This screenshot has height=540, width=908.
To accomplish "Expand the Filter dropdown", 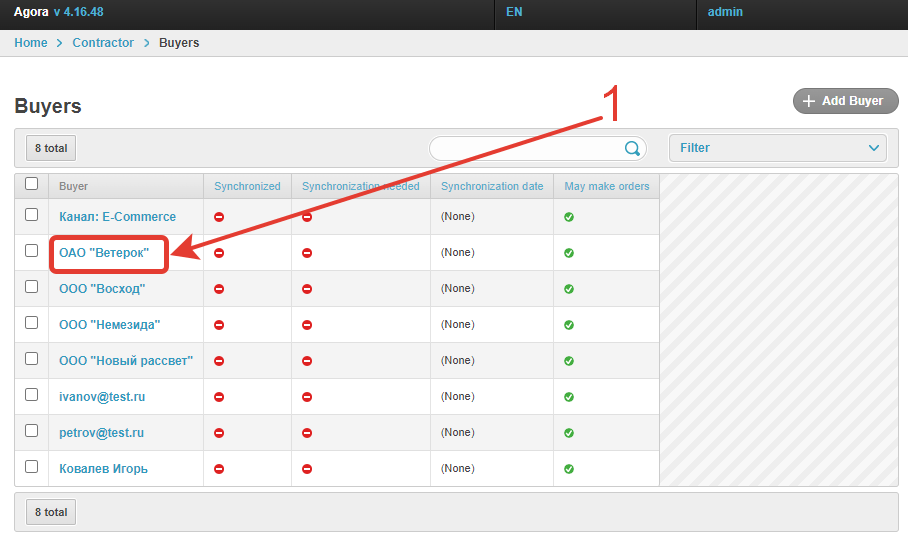I will (777, 148).
